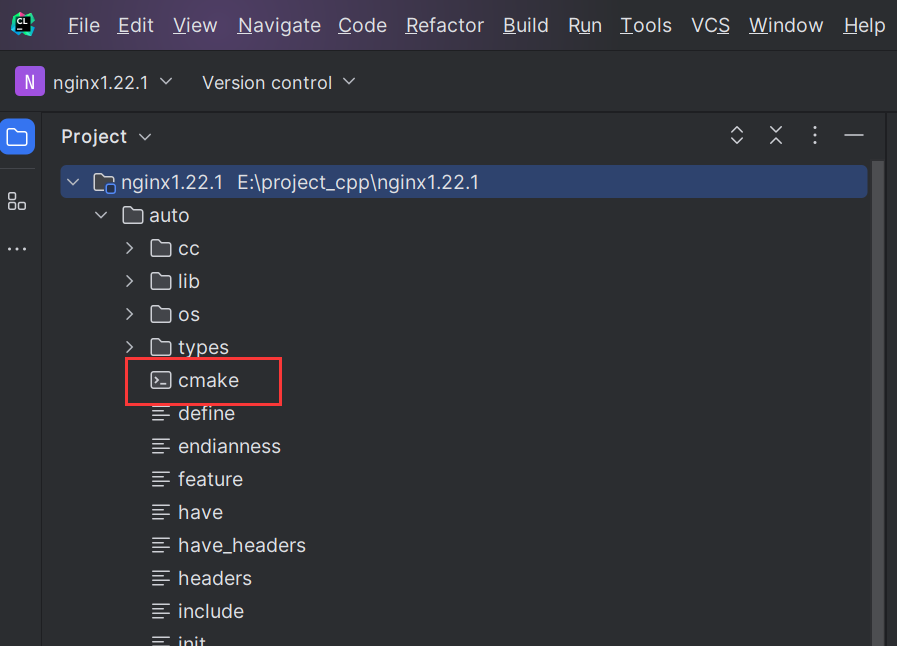Open the VCS menu
The width and height of the screenshot is (897, 646).
point(711,25)
